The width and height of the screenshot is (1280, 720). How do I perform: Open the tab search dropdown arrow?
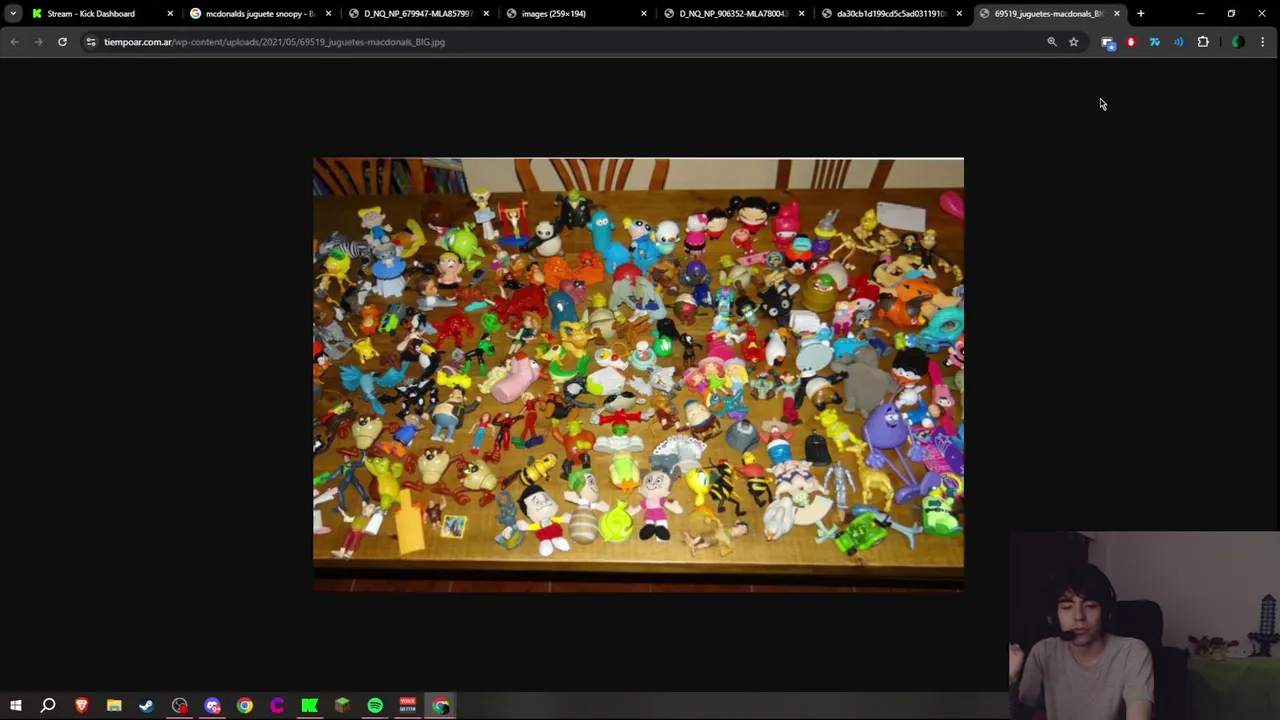(x=13, y=14)
